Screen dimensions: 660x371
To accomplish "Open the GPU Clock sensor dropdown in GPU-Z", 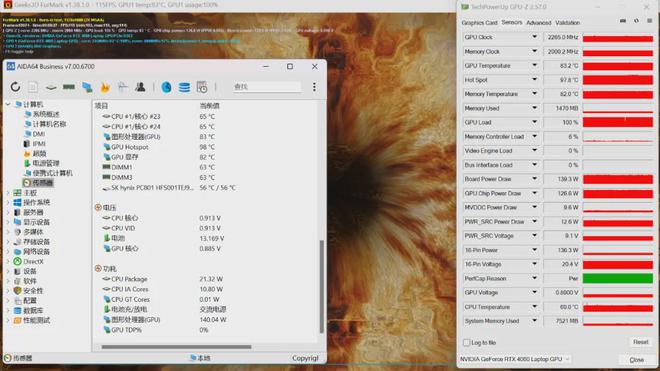I will click(534, 37).
